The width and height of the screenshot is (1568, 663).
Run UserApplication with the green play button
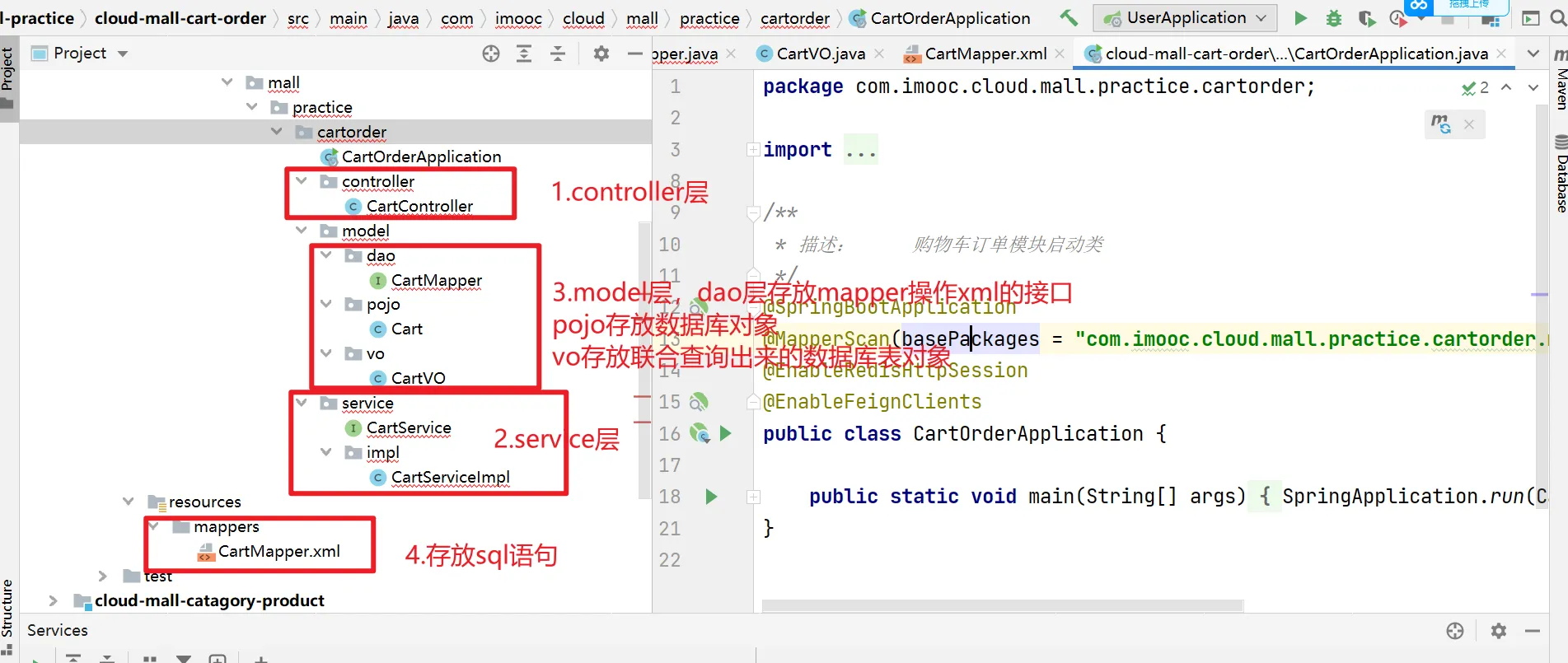[1300, 18]
